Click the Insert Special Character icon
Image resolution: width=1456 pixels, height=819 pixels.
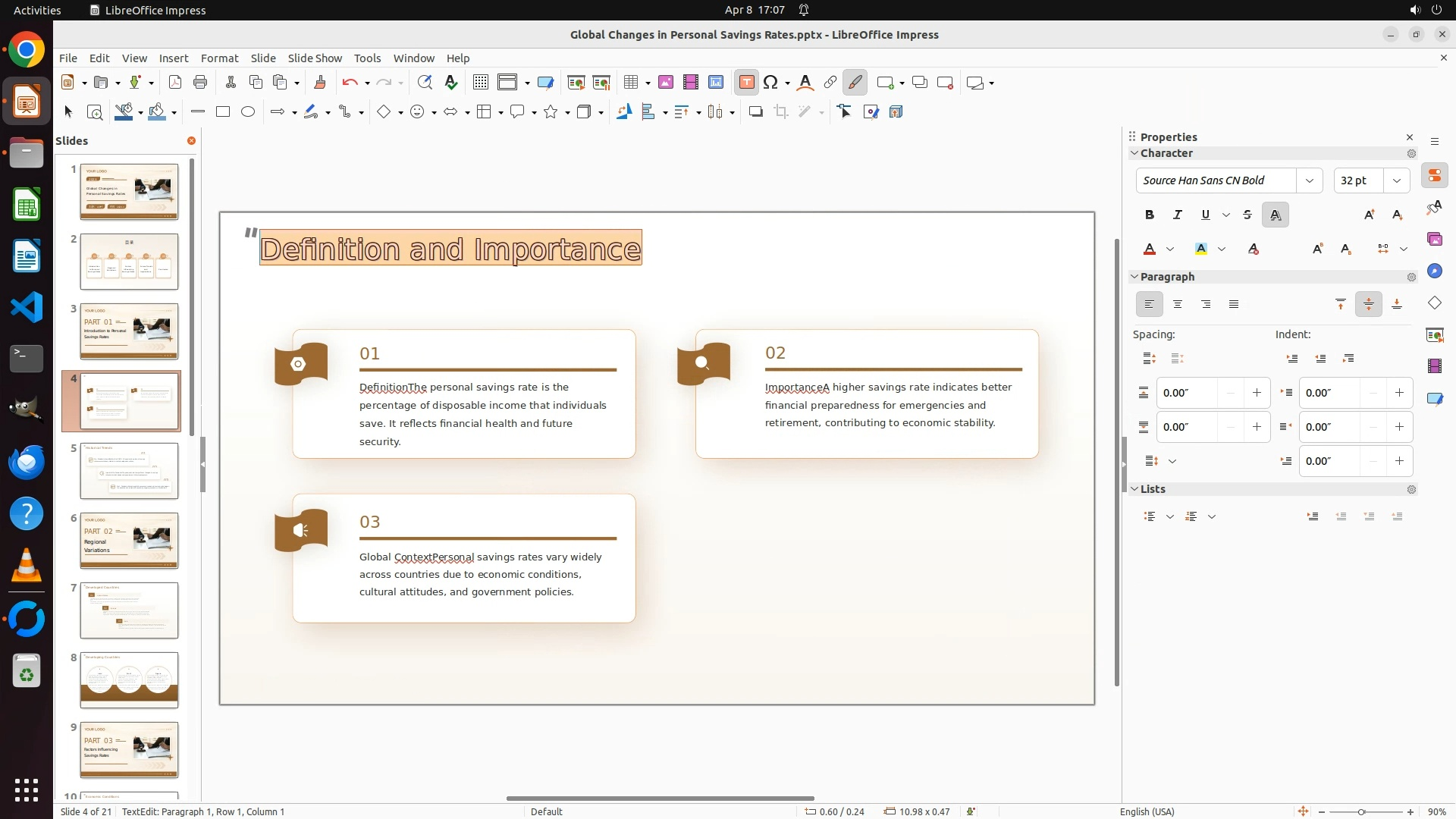tap(771, 83)
